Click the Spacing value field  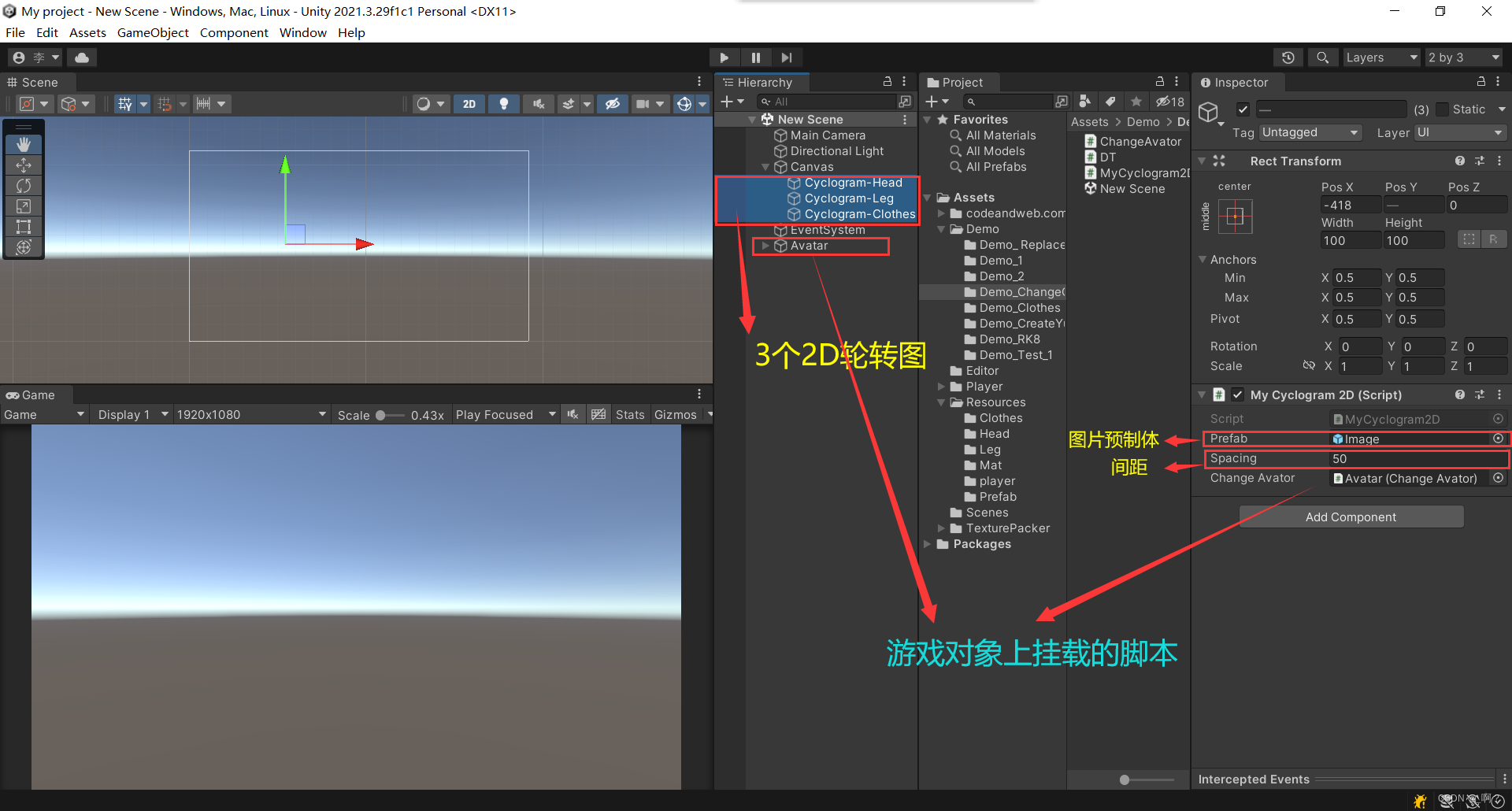[x=1417, y=458]
